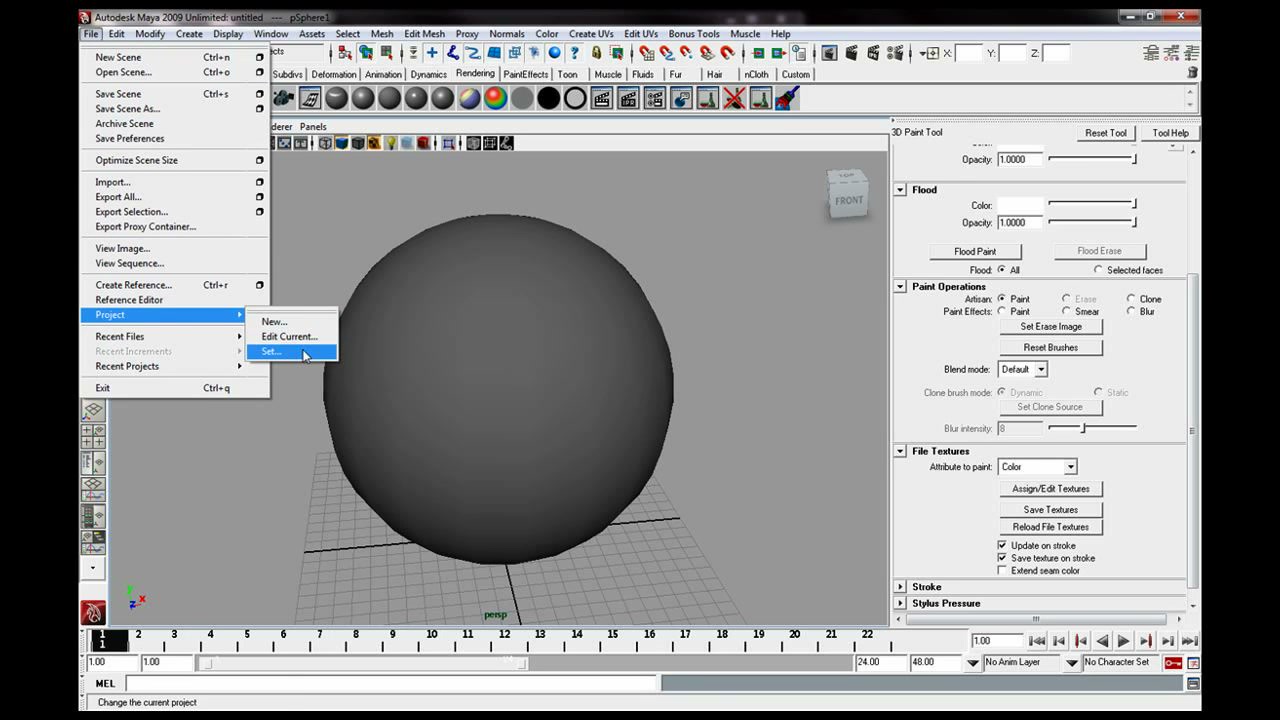Click the rainbow ramp shader sphere icon
1280x720 pixels.
click(496, 97)
